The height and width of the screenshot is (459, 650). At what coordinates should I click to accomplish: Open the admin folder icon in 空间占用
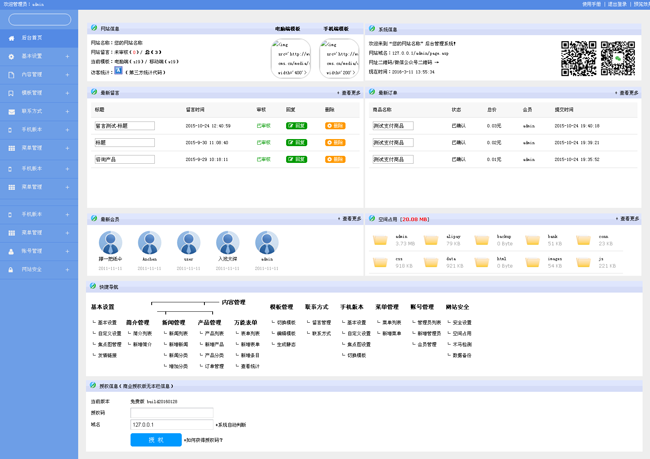point(380,240)
